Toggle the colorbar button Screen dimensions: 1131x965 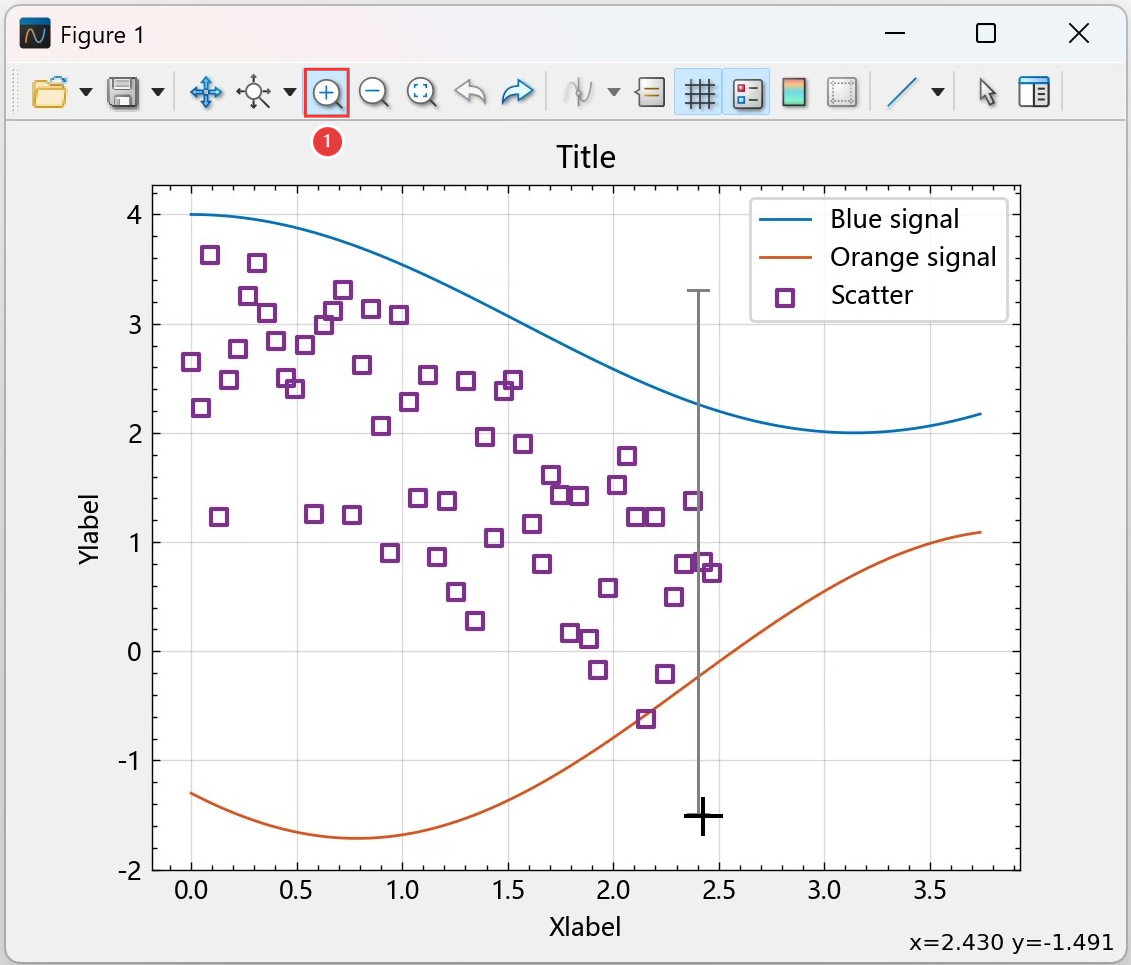(794, 93)
